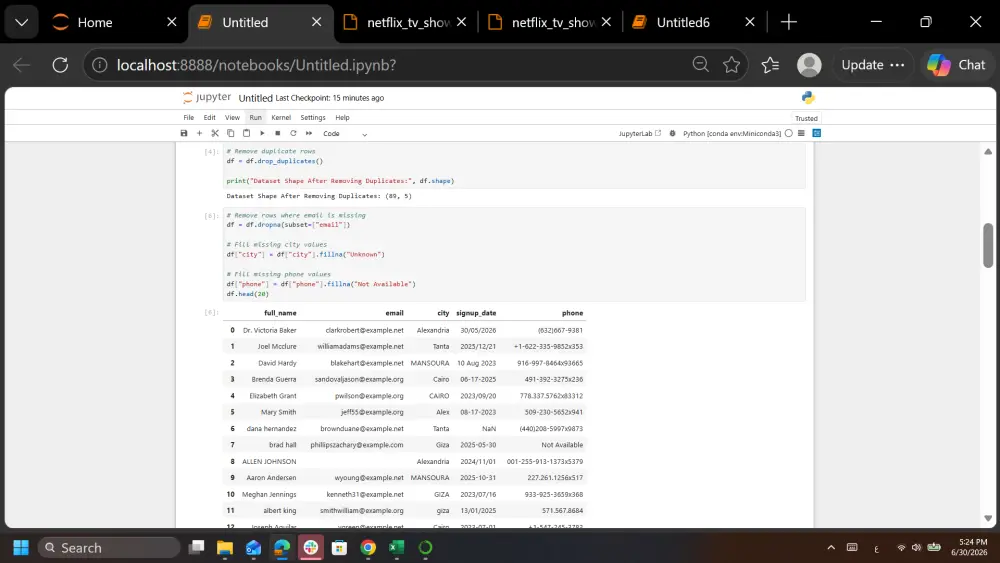1000x563 pixels.
Task: Go back to previous page
Action: (22, 65)
